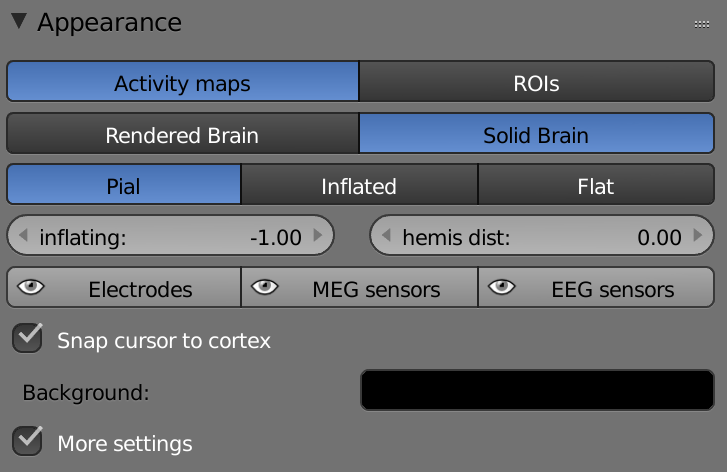Select Solid Brain display
The width and height of the screenshot is (727, 472).
(x=536, y=133)
